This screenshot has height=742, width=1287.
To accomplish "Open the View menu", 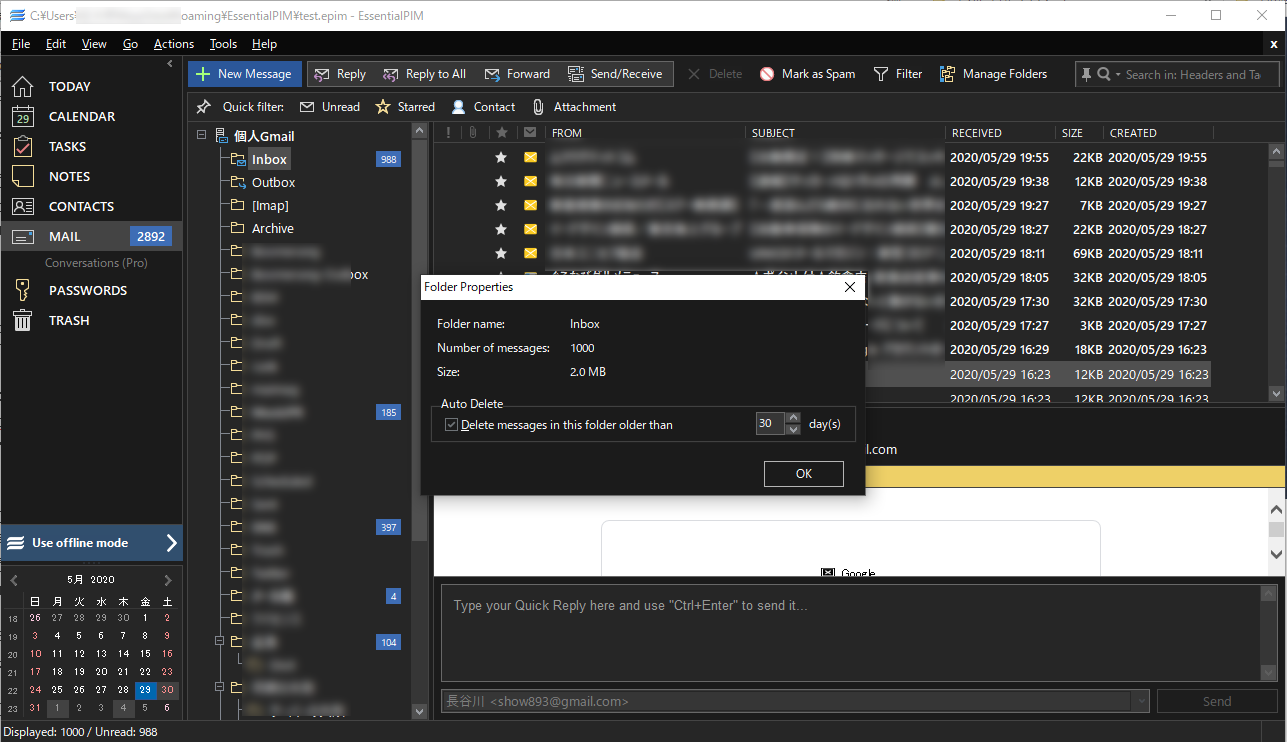I will click(x=94, y=44).
